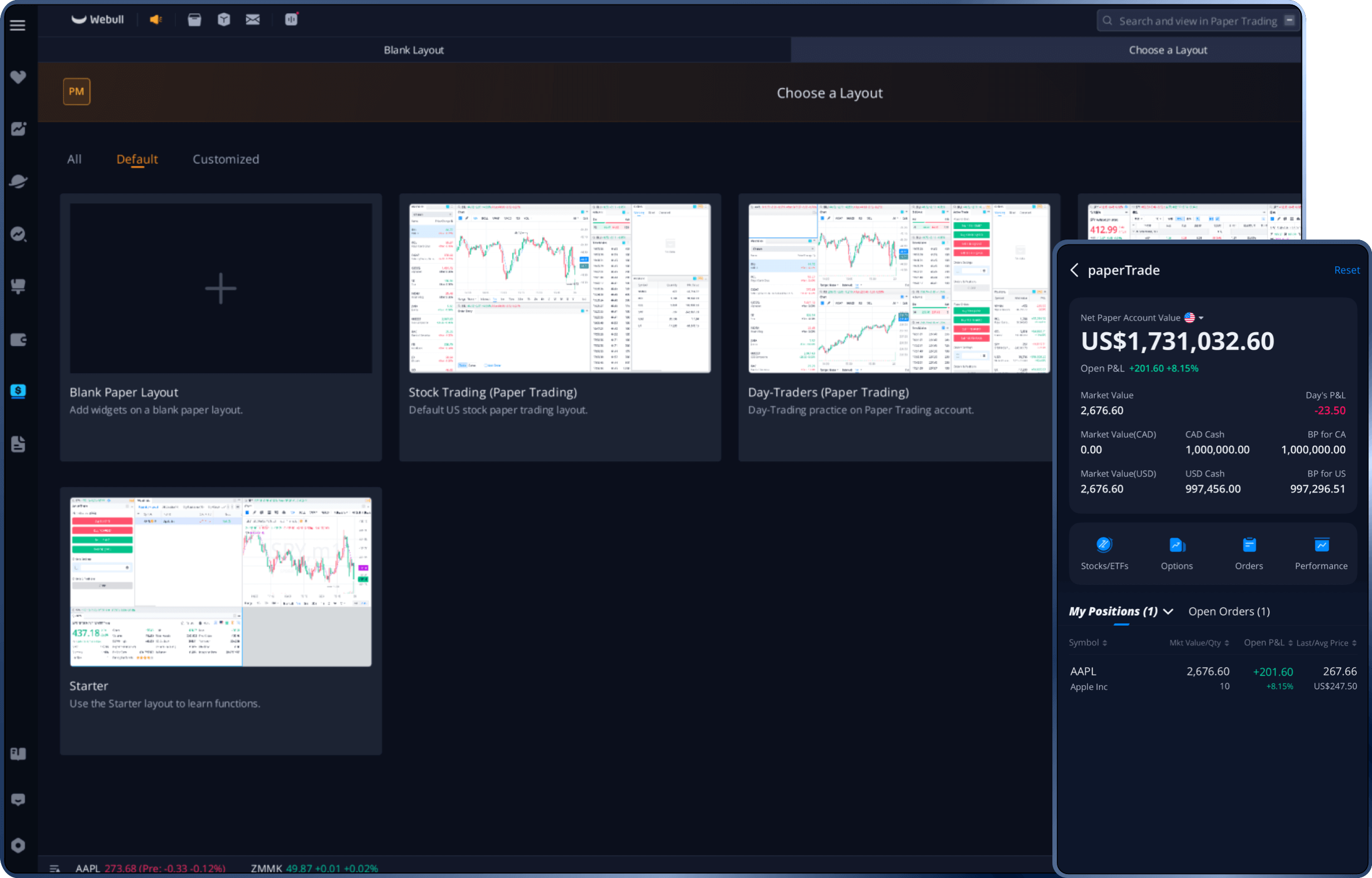Sort positions by Mkt Value/Qty column

point(1199,642)
